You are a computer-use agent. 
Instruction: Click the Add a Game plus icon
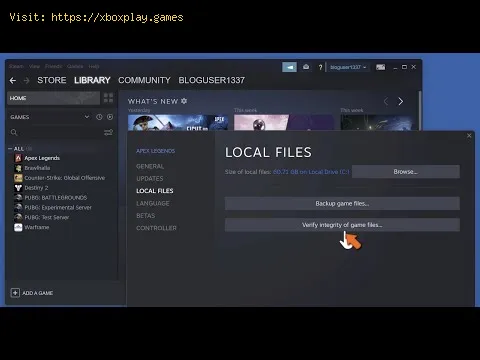[x=15, y=293]
